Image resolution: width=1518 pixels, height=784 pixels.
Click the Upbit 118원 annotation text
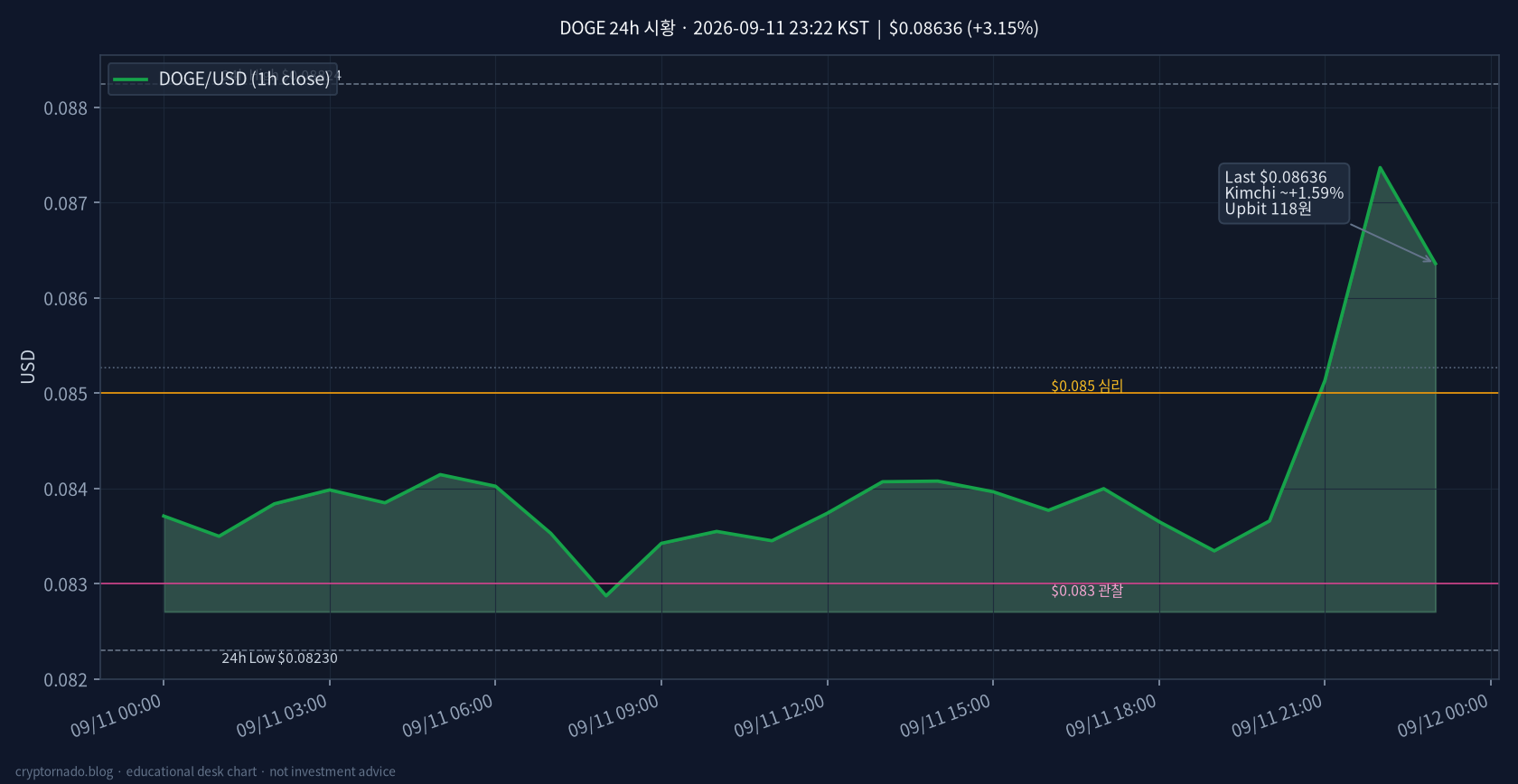(1268, 209)
